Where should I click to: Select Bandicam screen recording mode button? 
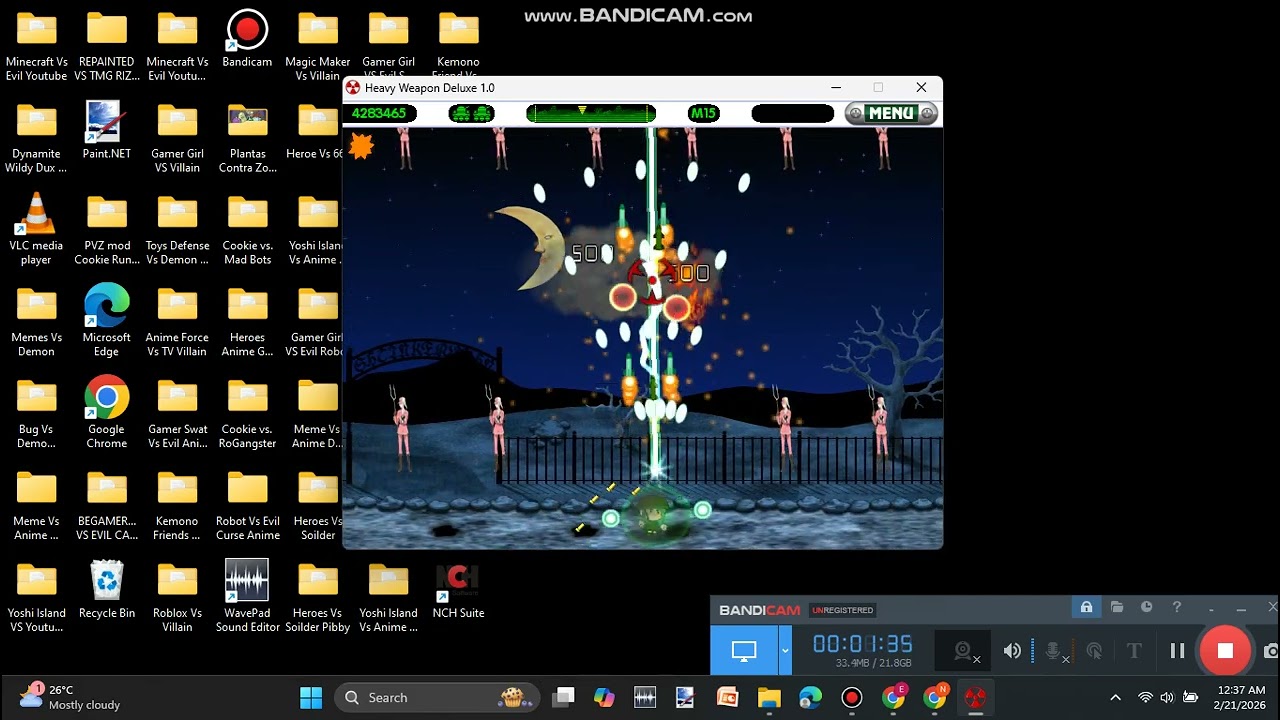(744, 651)
